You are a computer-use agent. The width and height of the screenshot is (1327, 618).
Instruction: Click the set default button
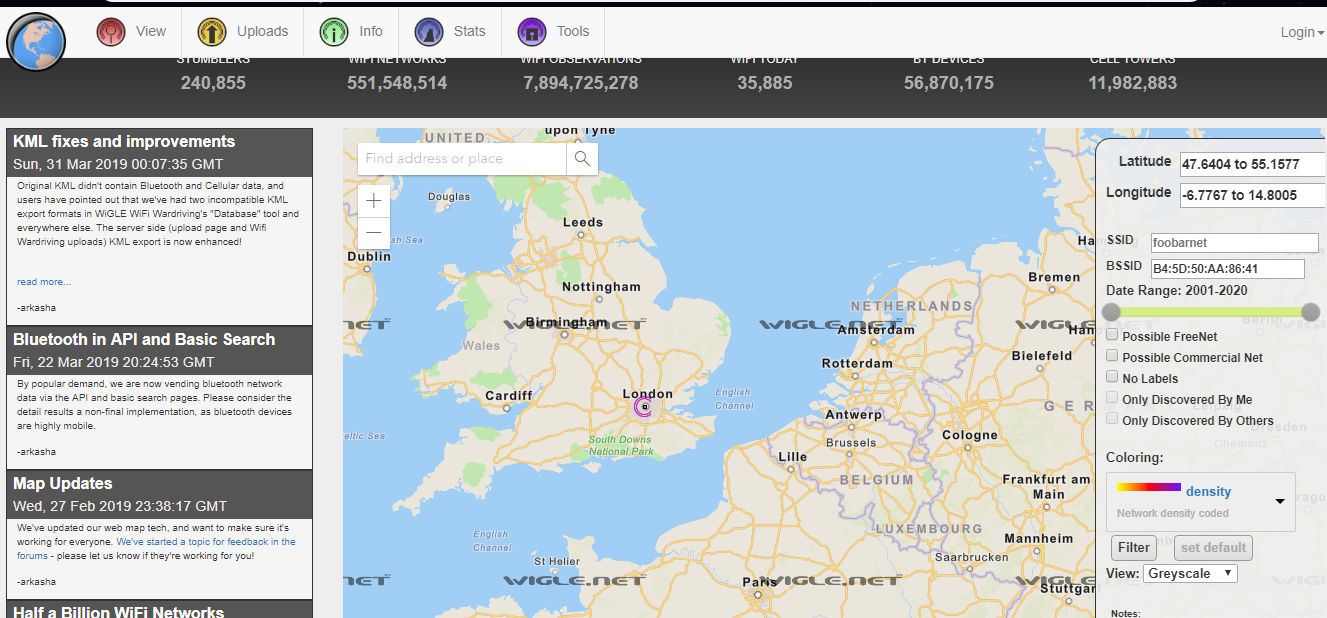1213,547
